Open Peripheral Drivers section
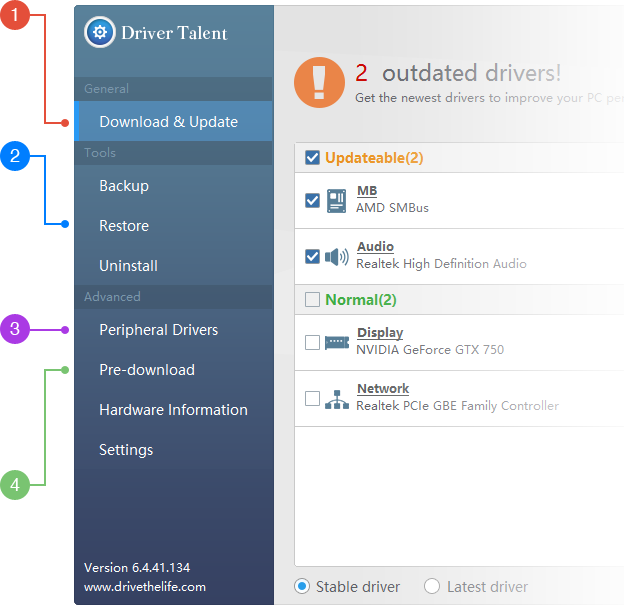Screen dimensions: 624x605 point(174,330)
